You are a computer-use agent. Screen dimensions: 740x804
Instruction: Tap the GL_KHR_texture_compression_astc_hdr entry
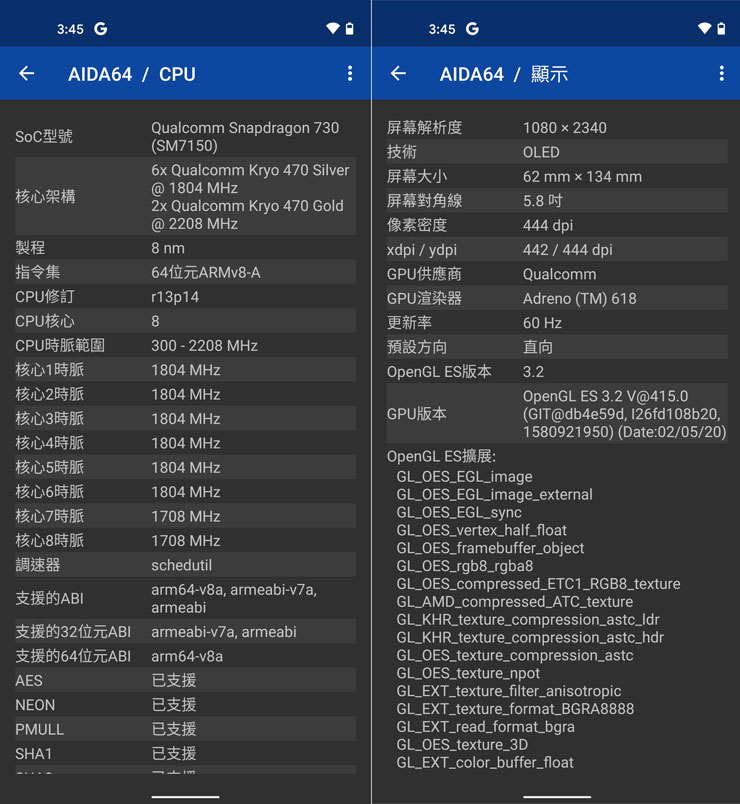pyautogui.click(x=530, y=637)
